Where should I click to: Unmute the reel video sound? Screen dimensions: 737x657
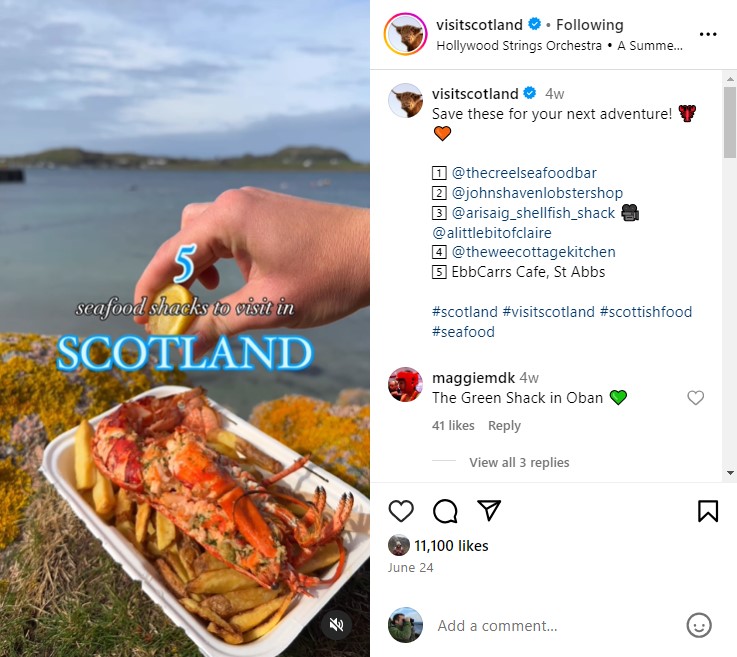click(337, 625)
